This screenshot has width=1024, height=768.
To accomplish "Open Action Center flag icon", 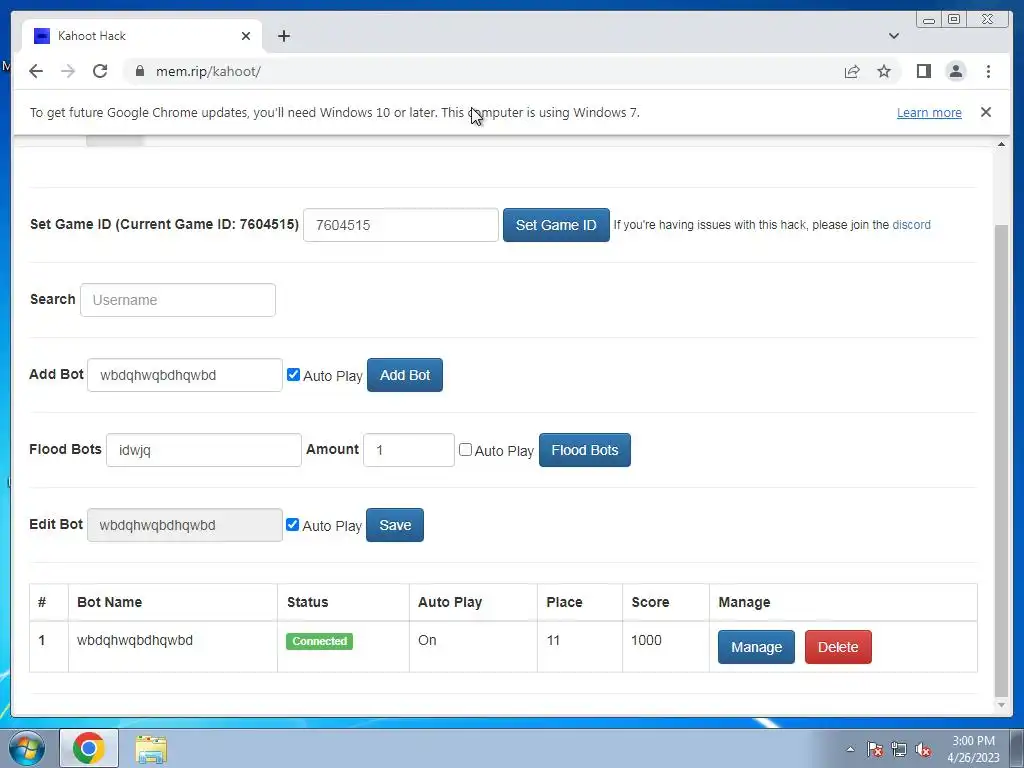I will (874, 749).
